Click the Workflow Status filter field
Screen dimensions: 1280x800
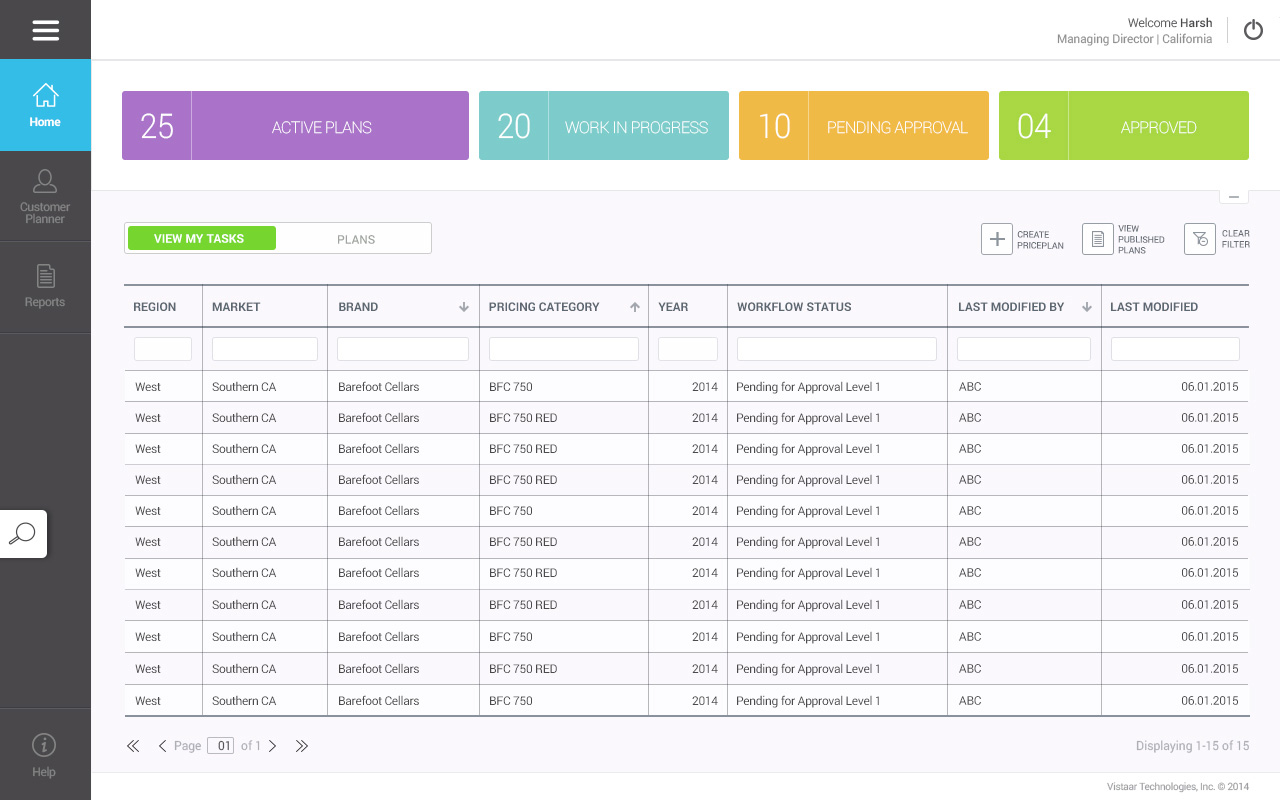(x=836, y=349)
